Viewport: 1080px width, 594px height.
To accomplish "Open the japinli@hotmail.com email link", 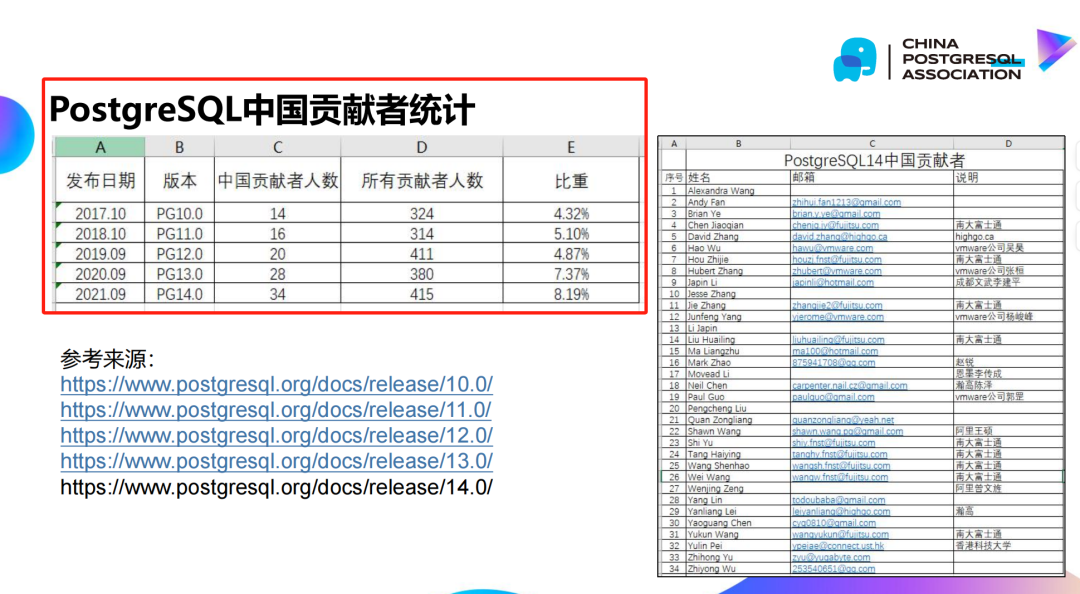I will (x=833, y=283).
